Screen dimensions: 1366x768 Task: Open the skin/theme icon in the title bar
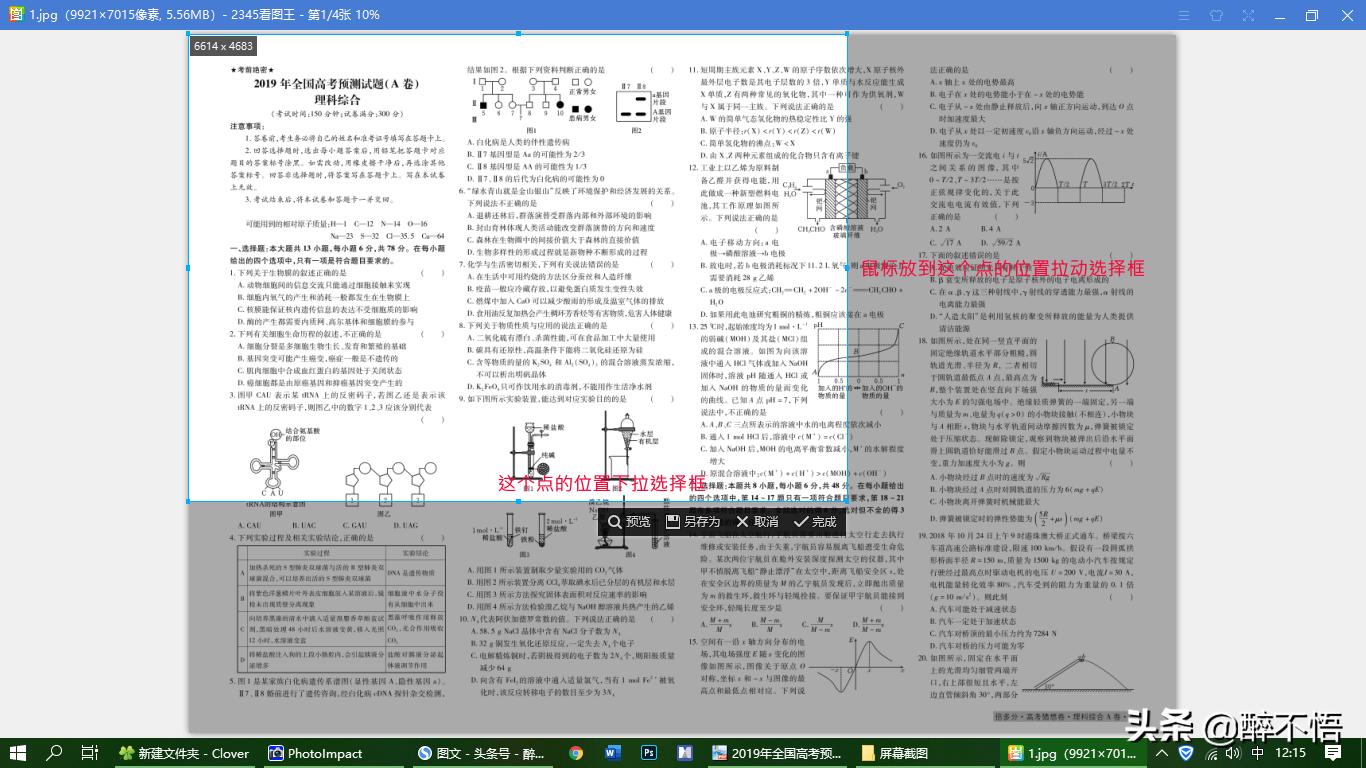[1216, 15]
